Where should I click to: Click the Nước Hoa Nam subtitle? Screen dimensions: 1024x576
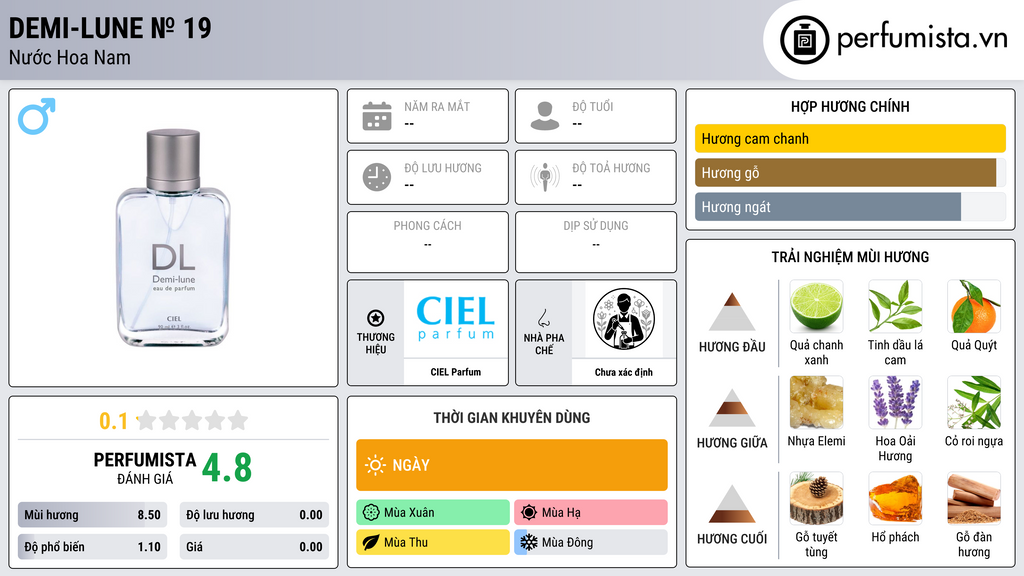[70, 57]
